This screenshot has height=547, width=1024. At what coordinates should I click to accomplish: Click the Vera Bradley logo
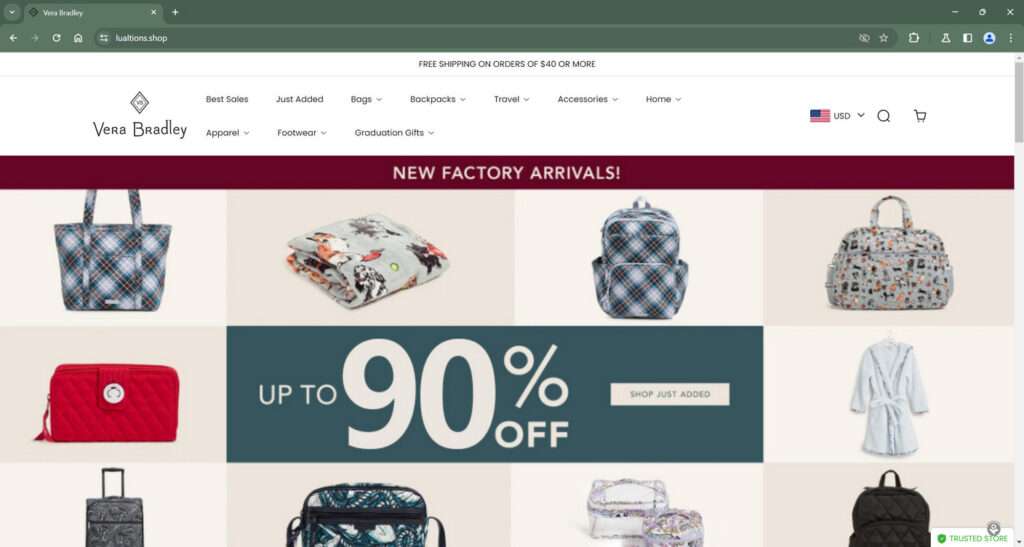(140, 115)
